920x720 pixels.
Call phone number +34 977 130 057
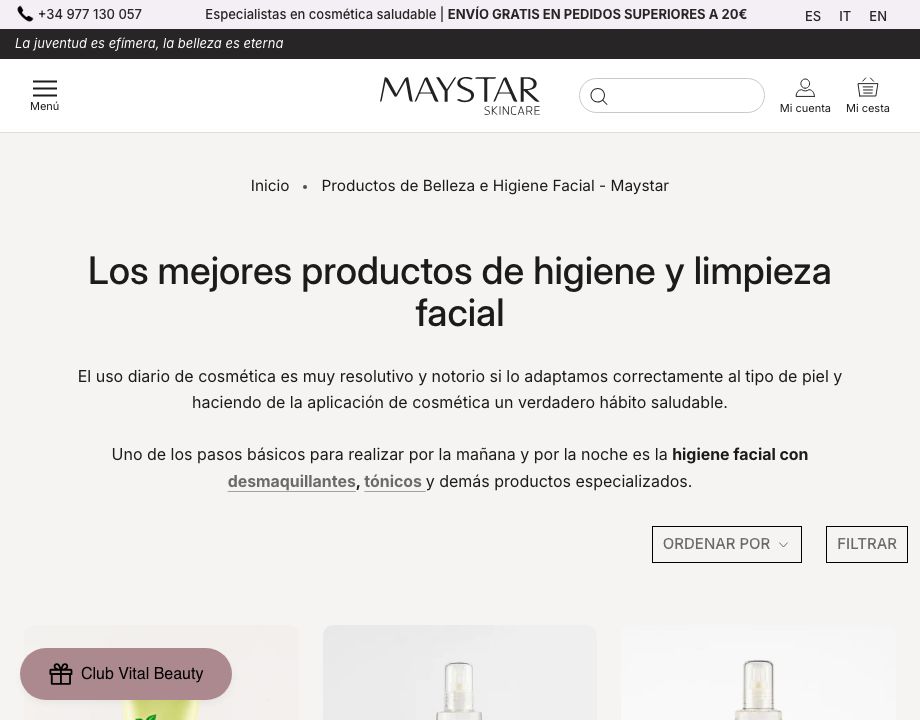[90, 14]
